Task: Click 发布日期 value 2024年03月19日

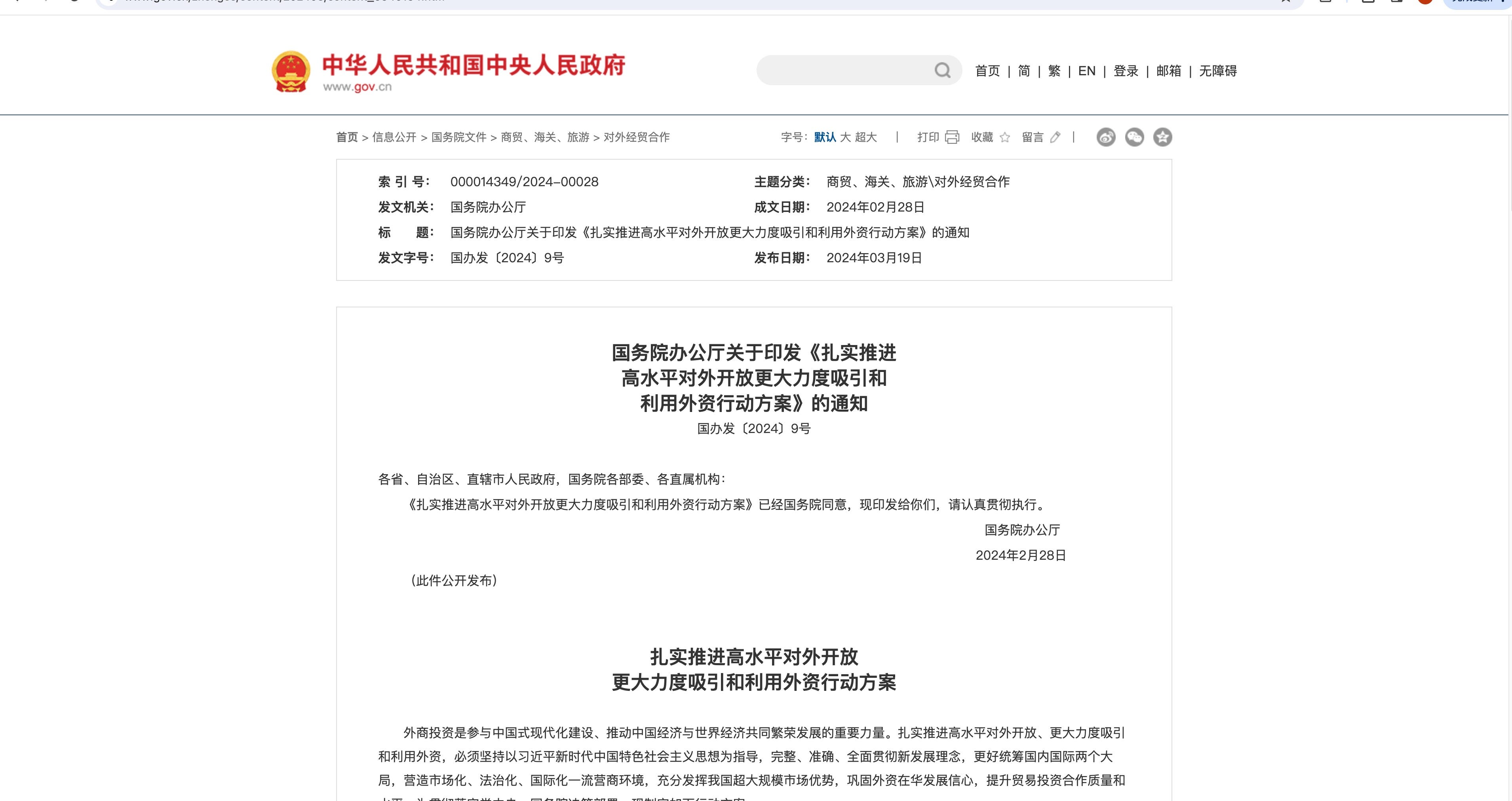Action: 874,258
